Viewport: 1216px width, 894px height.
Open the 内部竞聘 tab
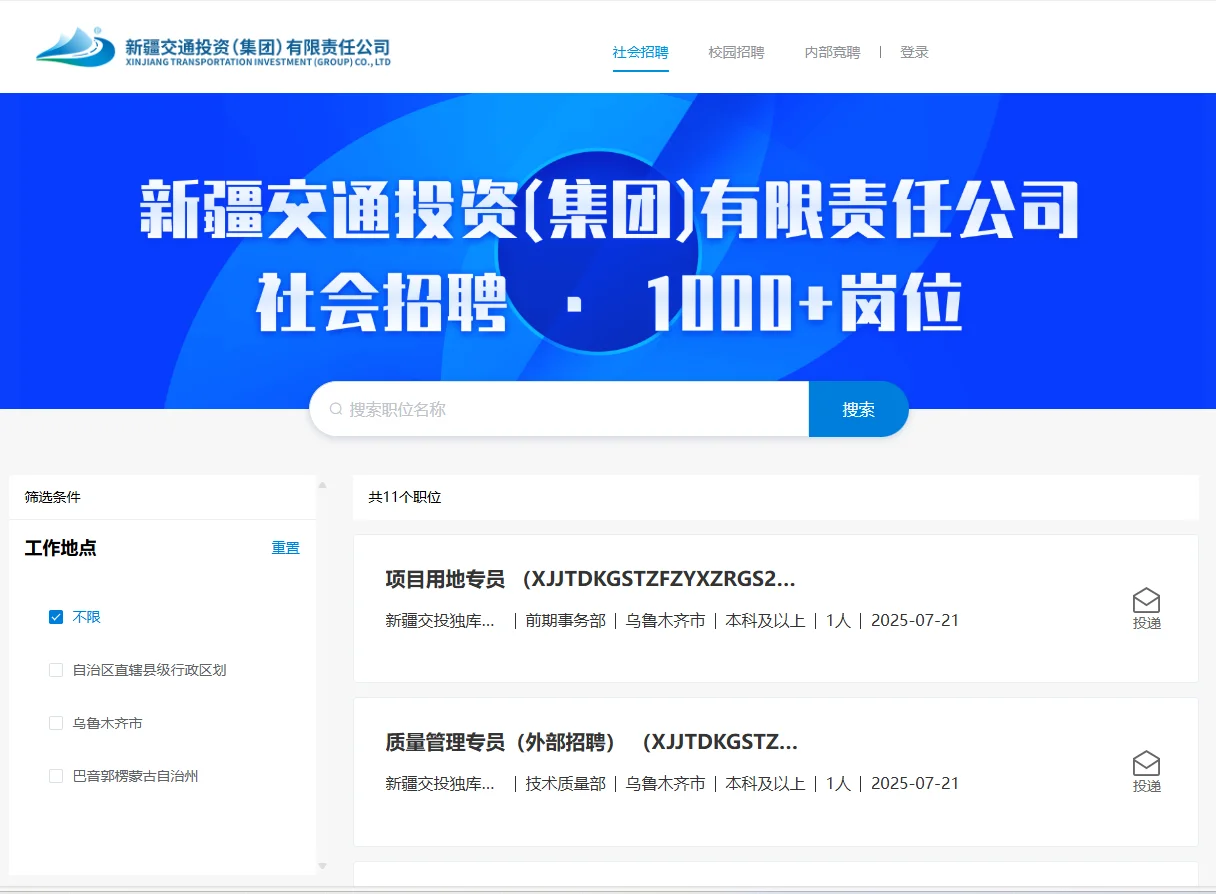coord(832,52)
